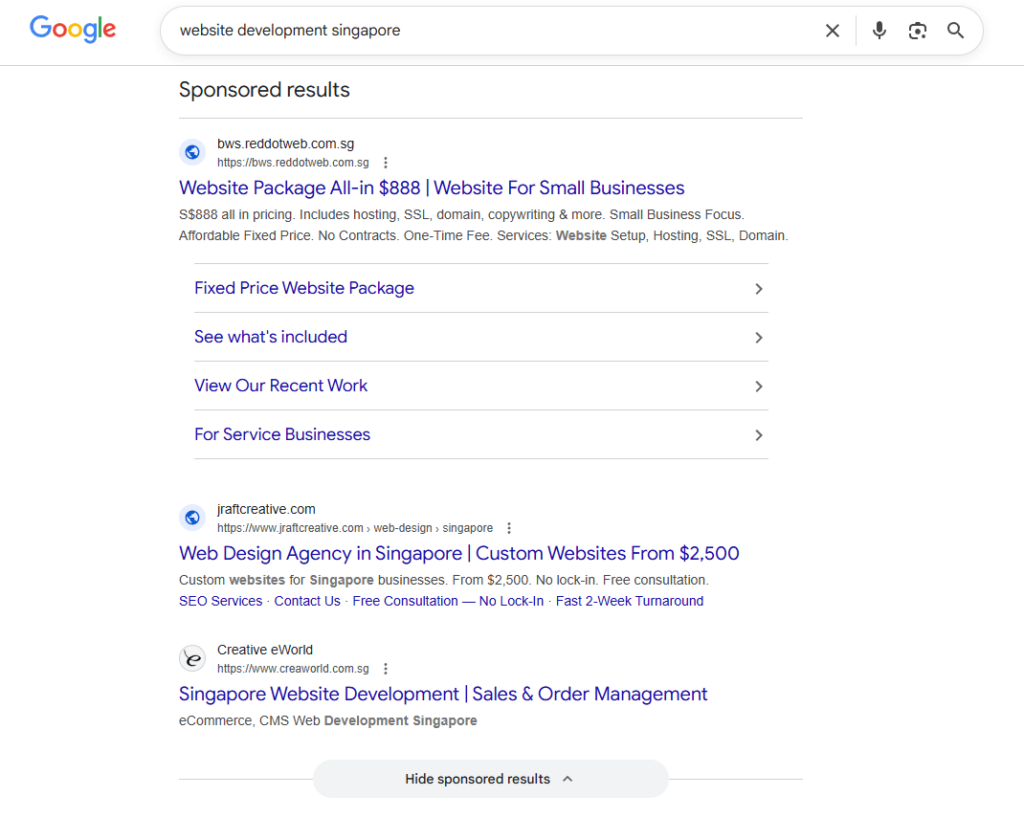
Task: Open Website Package All-in $888 ad title
Action: pos(432,188)
